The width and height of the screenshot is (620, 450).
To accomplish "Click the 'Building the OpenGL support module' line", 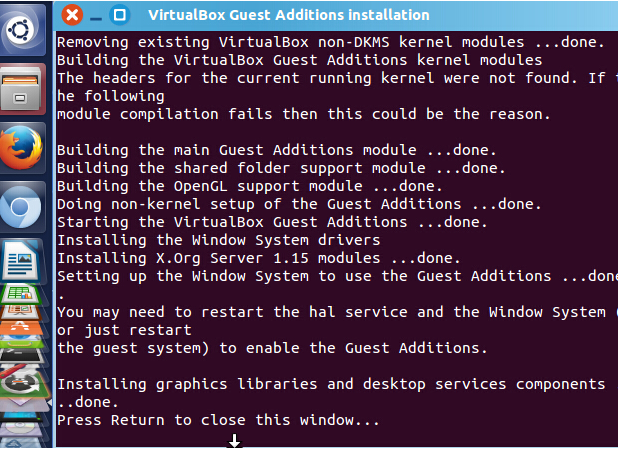I will [250, 186].
